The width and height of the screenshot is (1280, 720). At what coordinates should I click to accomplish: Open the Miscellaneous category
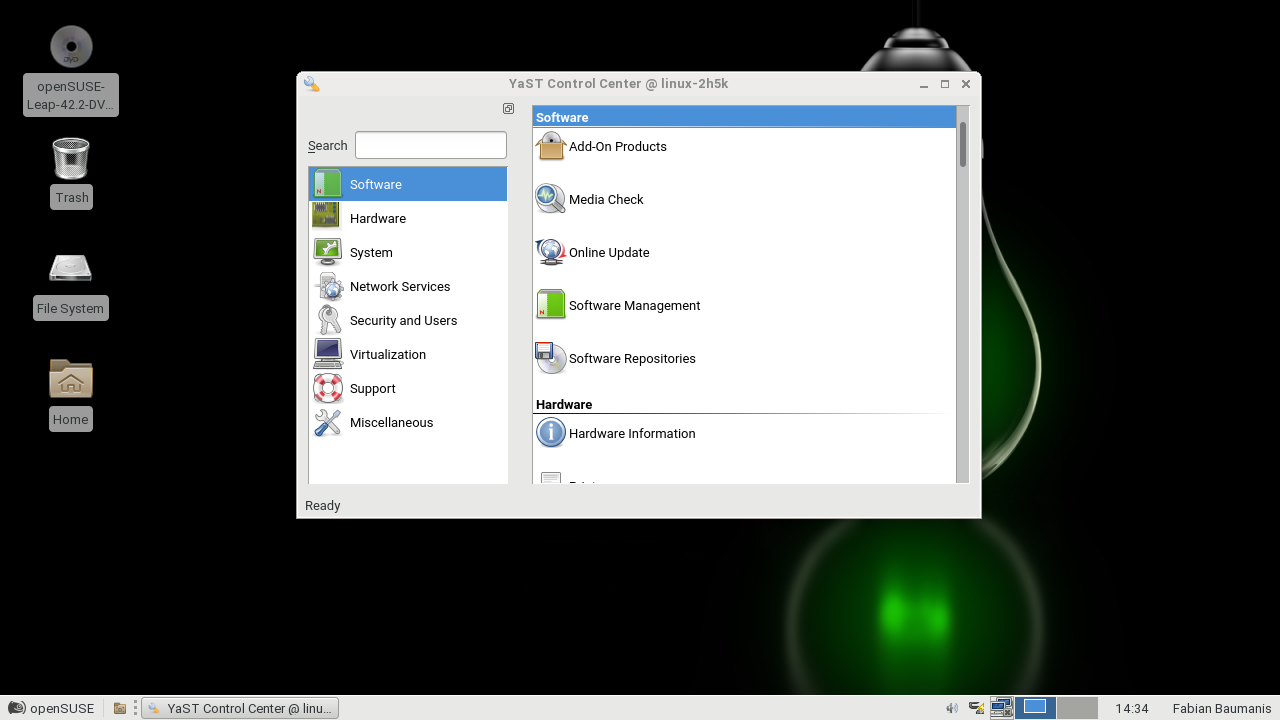pos(391,422)
